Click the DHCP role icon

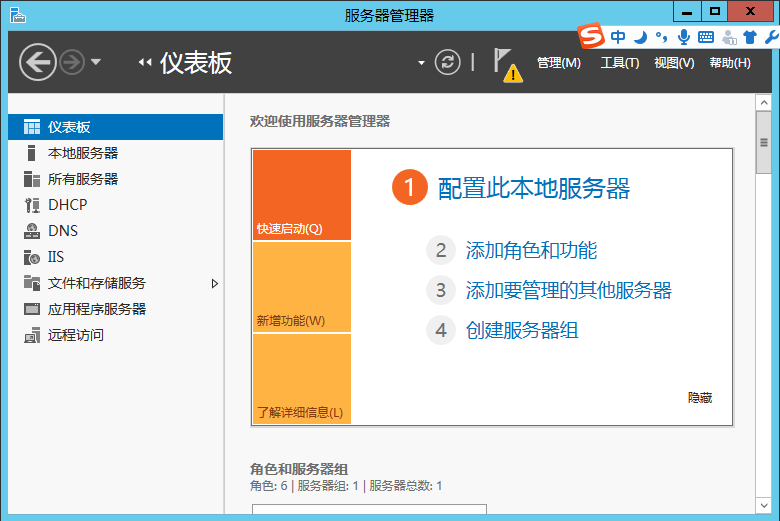pyautogui.click(x=32, y=205)
